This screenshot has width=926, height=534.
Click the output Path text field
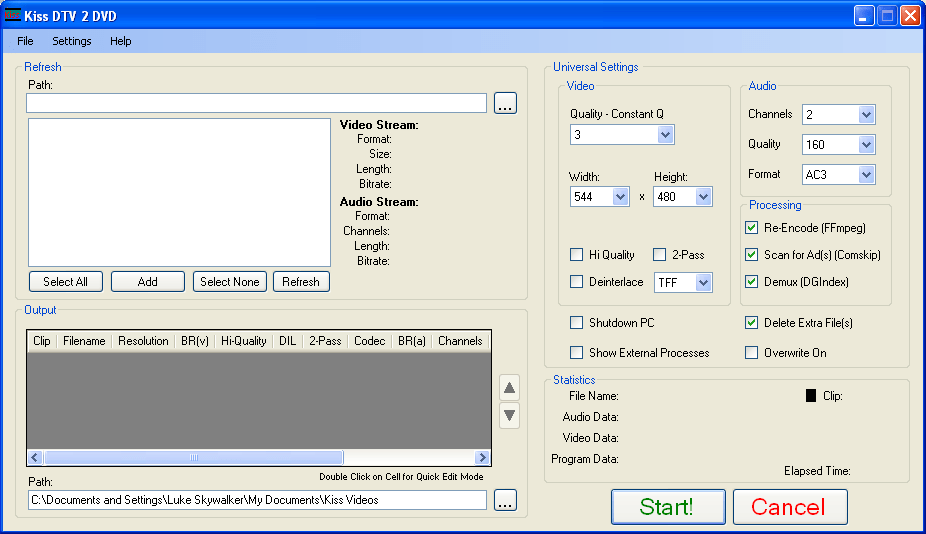coord(256,500)
